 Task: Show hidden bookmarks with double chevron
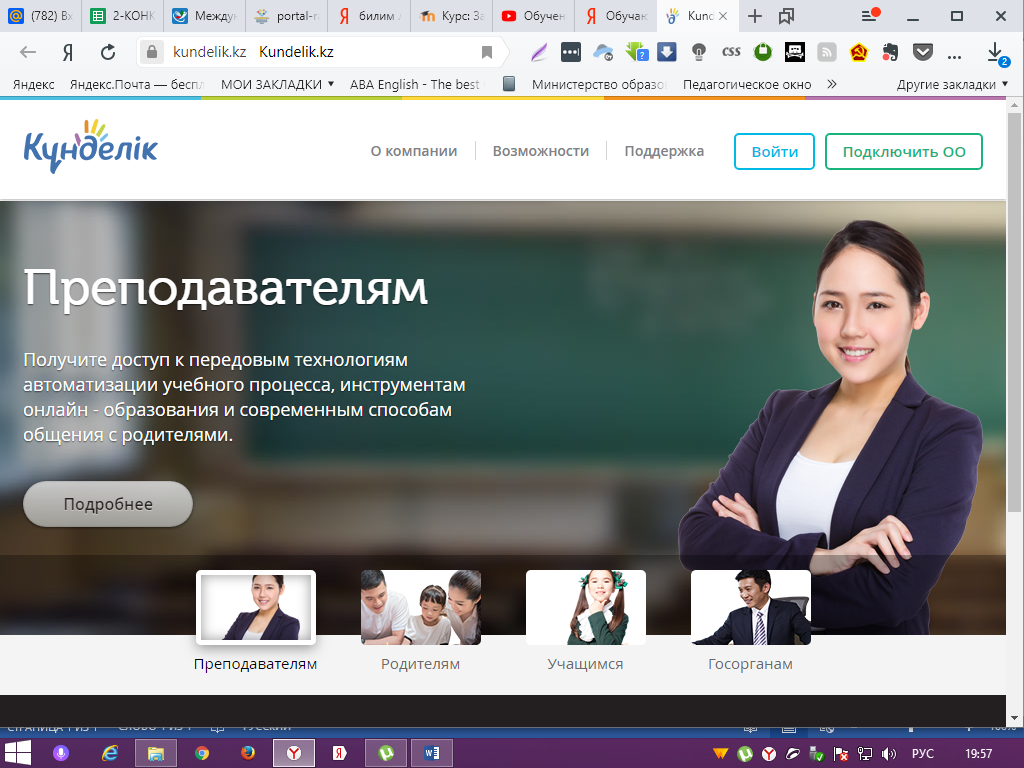831,84
